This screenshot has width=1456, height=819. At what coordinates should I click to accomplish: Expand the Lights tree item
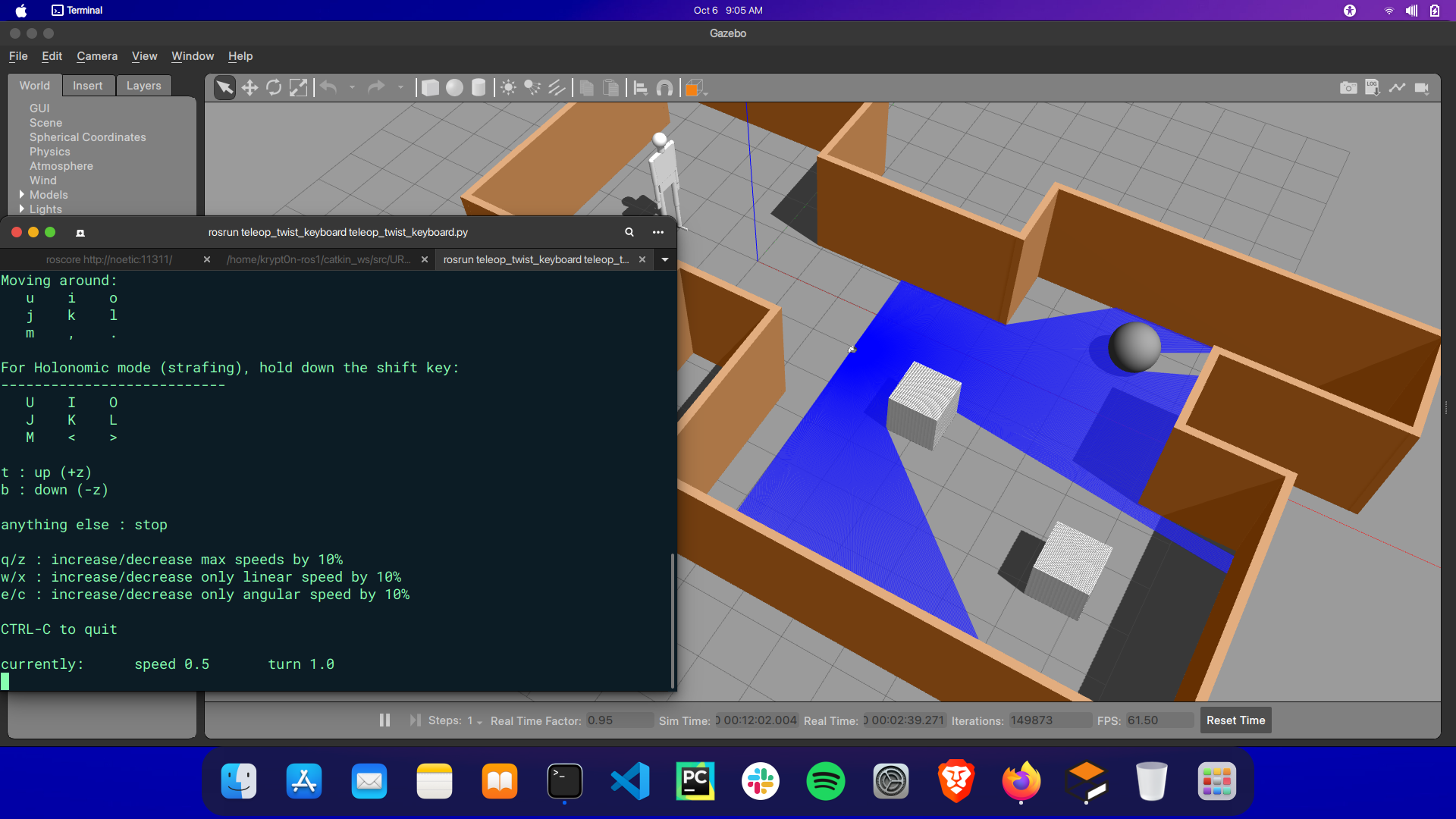[x=22, y=209]
